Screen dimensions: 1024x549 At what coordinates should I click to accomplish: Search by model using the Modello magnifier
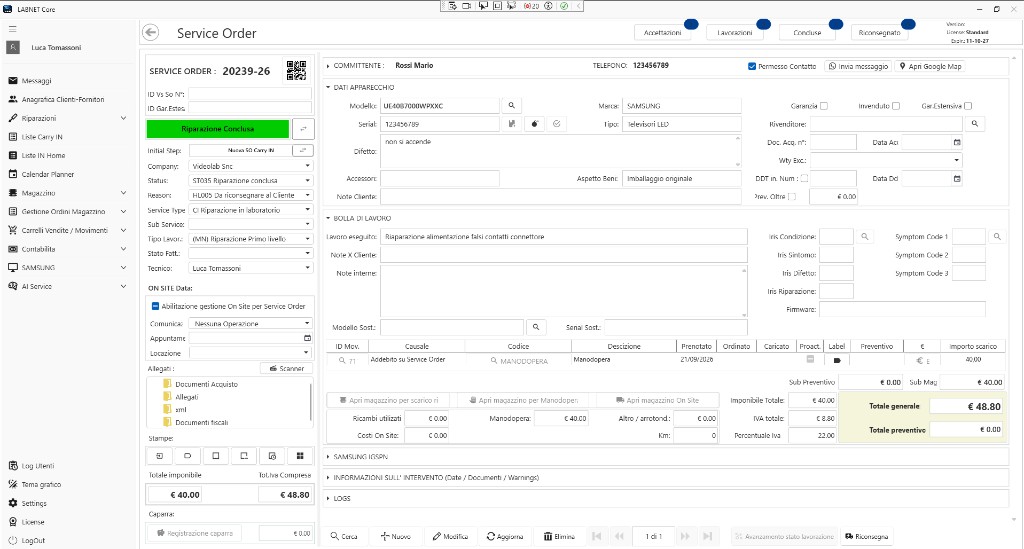(511, 106)
